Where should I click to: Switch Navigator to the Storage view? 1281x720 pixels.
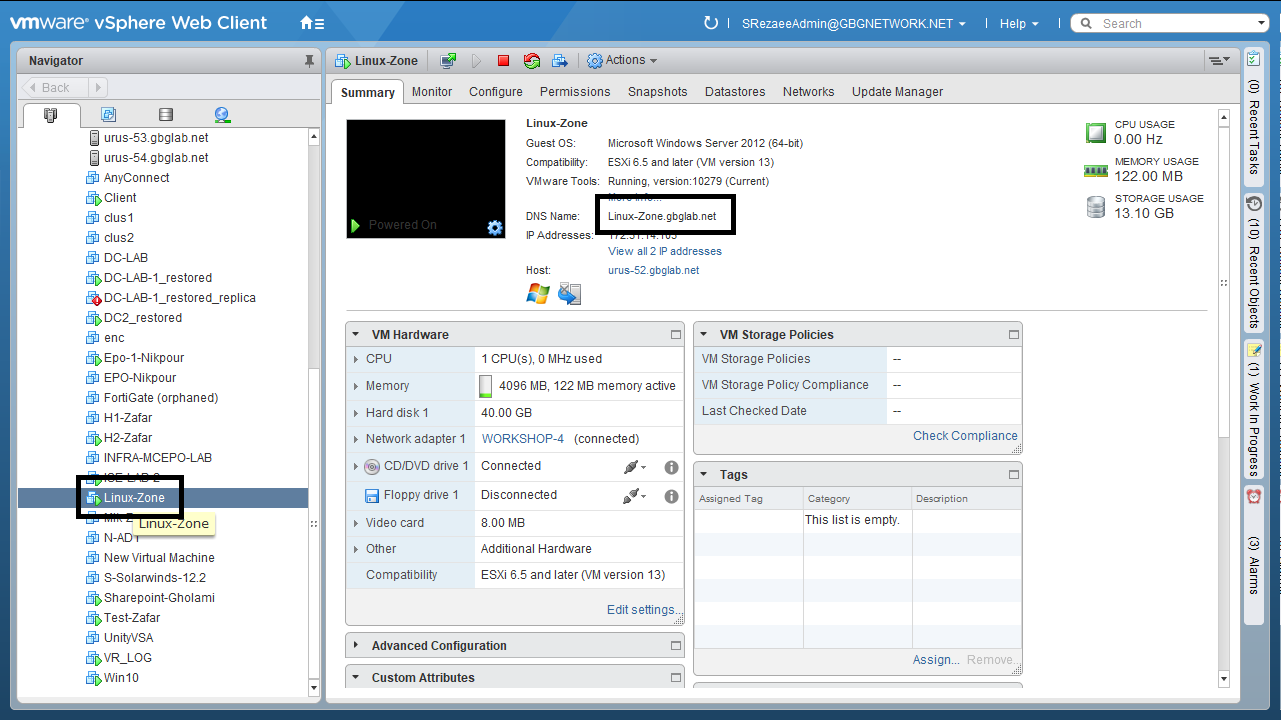tap(166, 115)
